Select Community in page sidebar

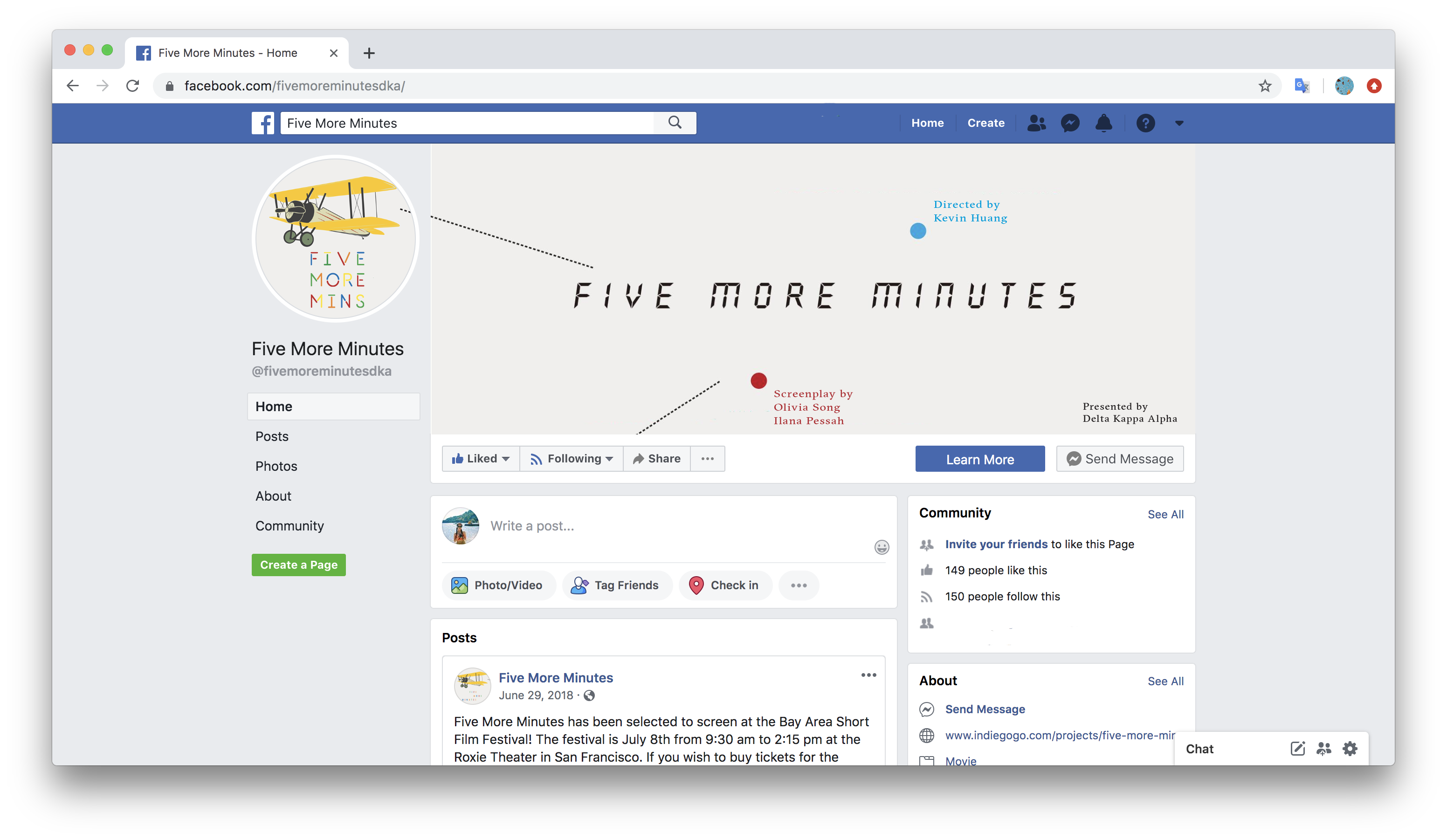[289, 526]
